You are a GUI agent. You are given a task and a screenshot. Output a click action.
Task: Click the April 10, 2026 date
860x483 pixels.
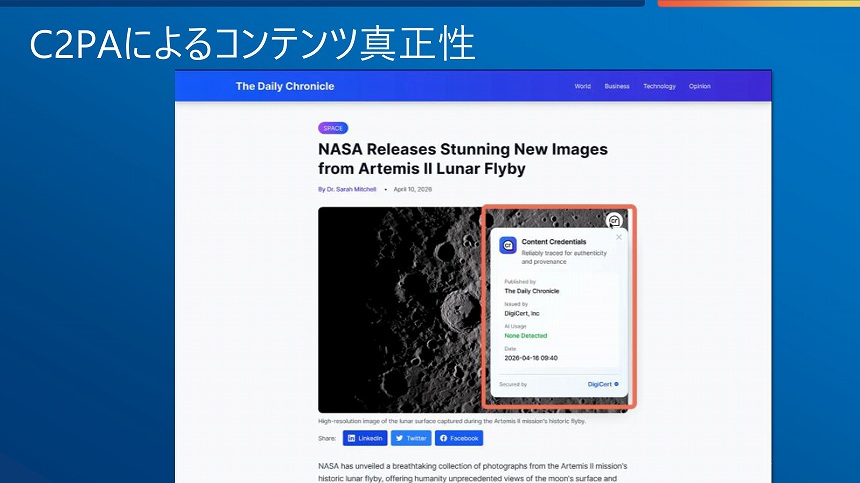[412, 189]
